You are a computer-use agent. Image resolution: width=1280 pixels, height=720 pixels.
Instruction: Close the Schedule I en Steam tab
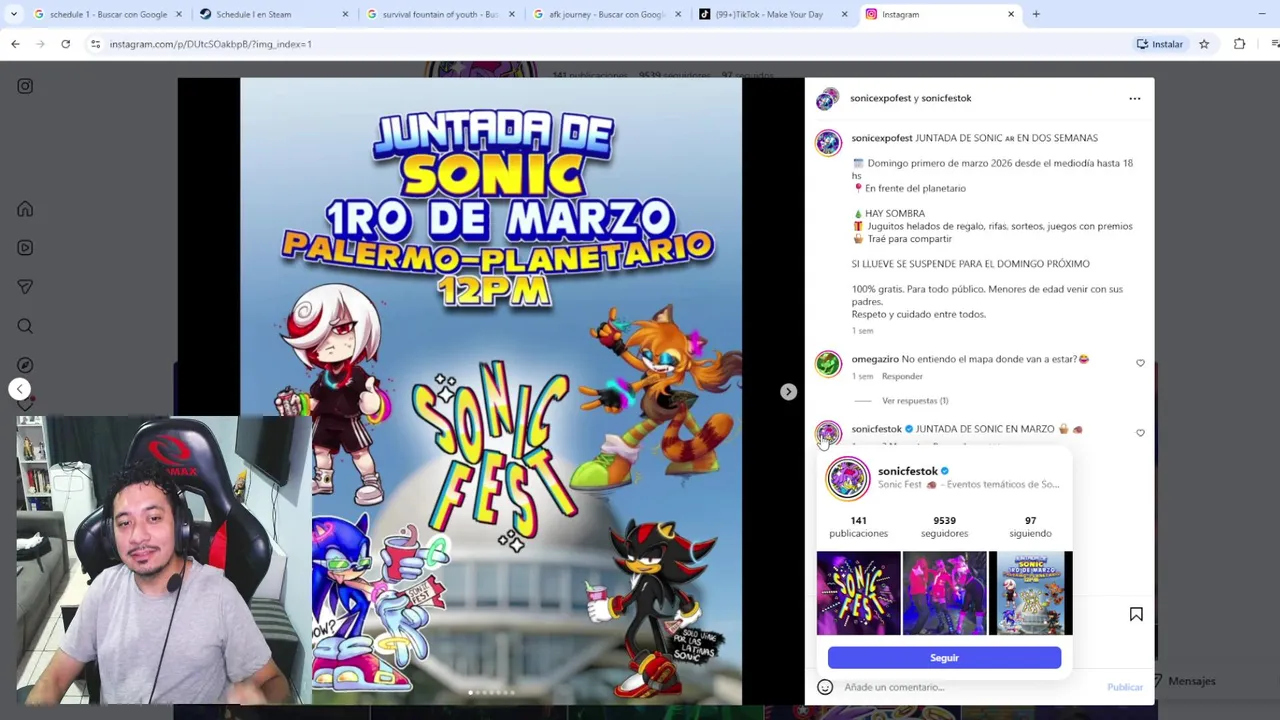(x=345, y=14)
